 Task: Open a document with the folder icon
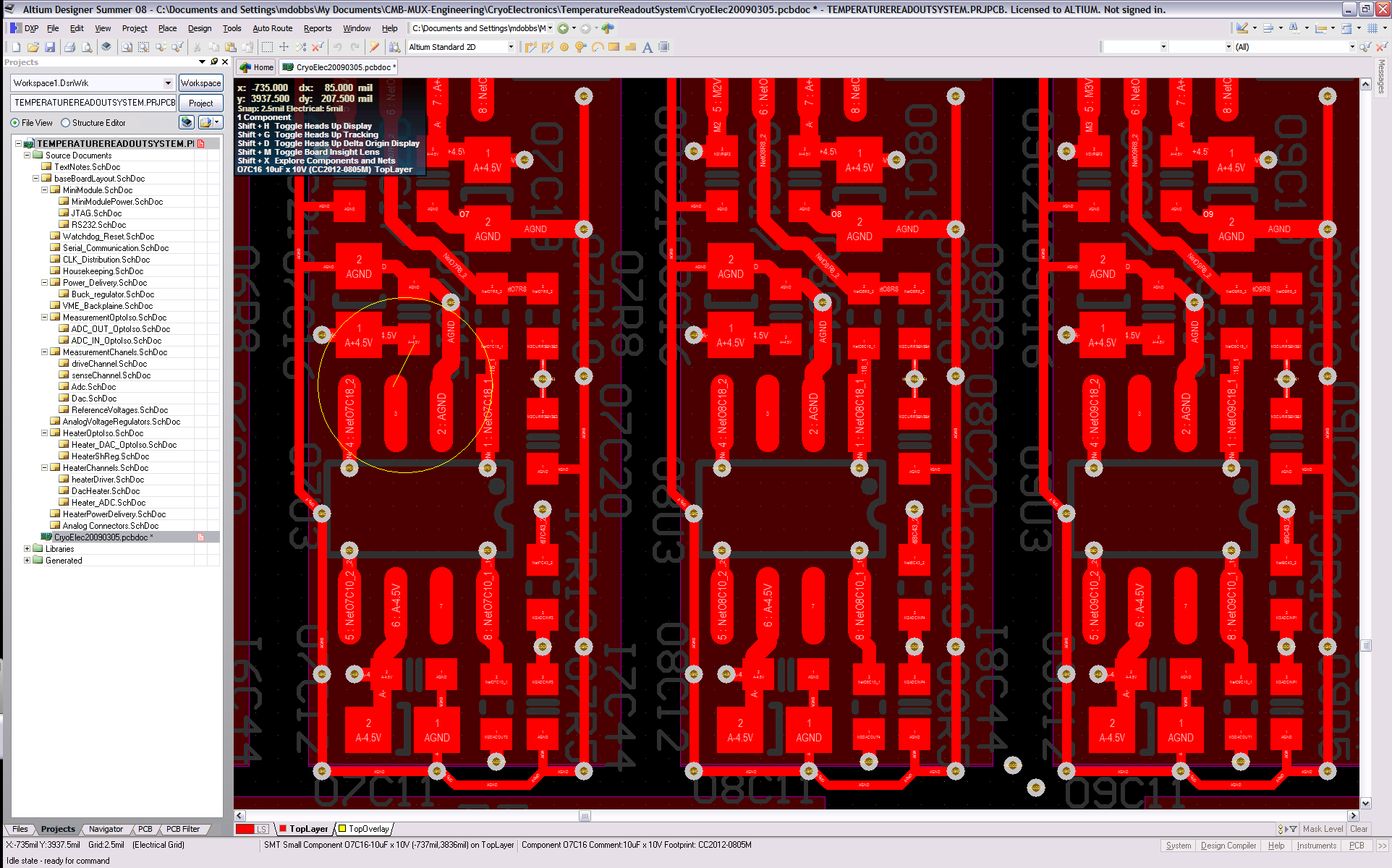pyautogui.click(x=33, y=47)
